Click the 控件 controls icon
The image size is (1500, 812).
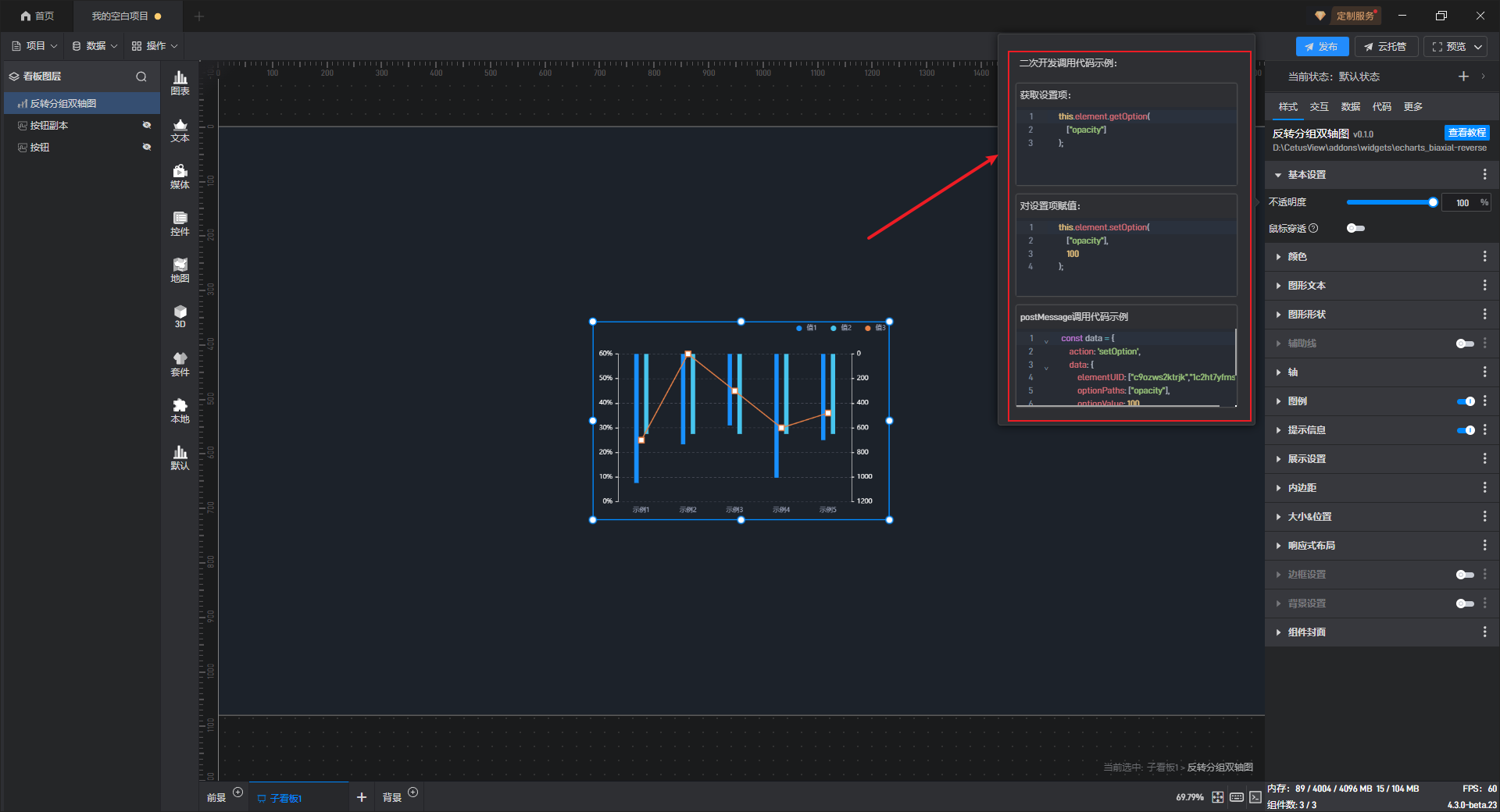(x=180, y=223)
